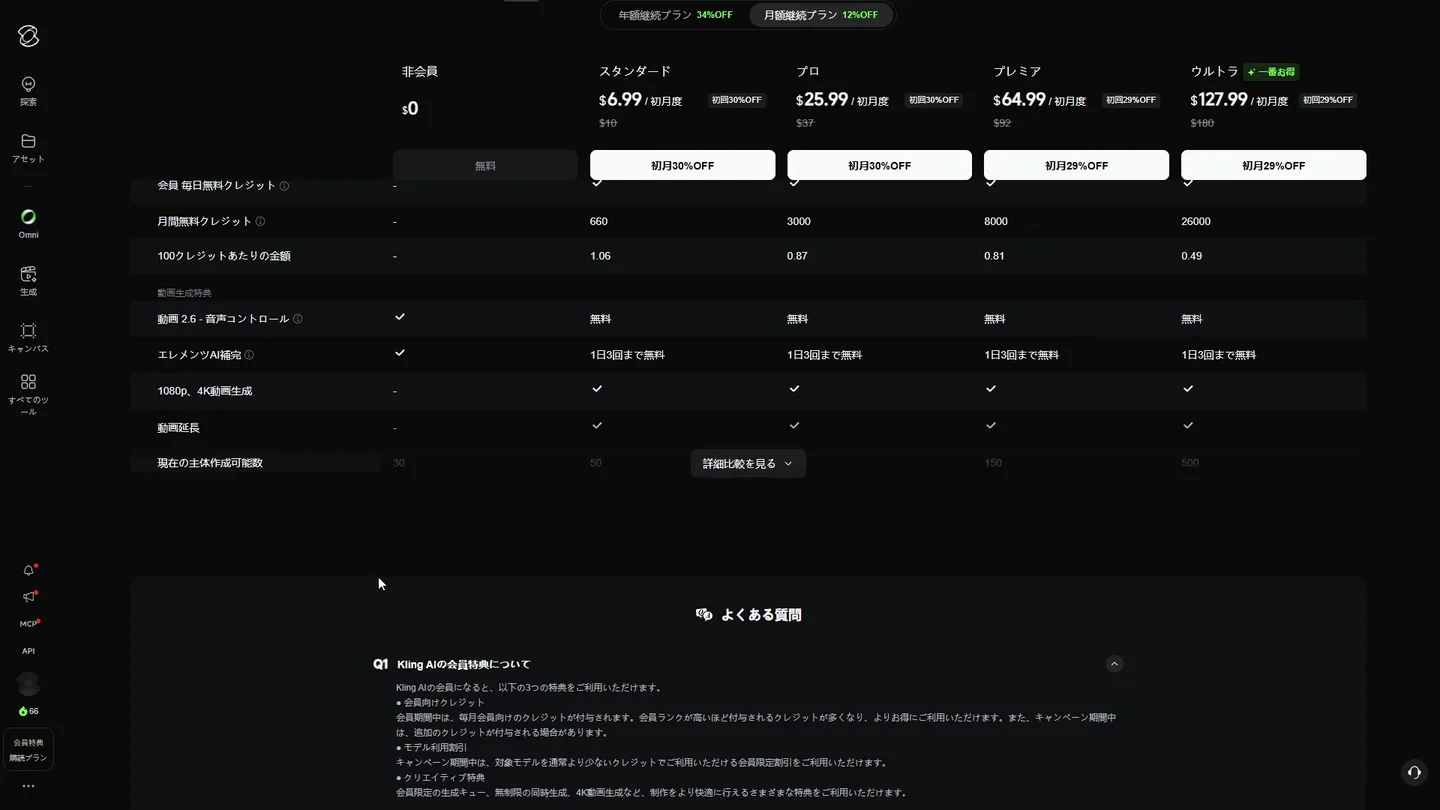Click 初回29%OFF badge beside $127.99
1440x810 pixels.
1328,100
